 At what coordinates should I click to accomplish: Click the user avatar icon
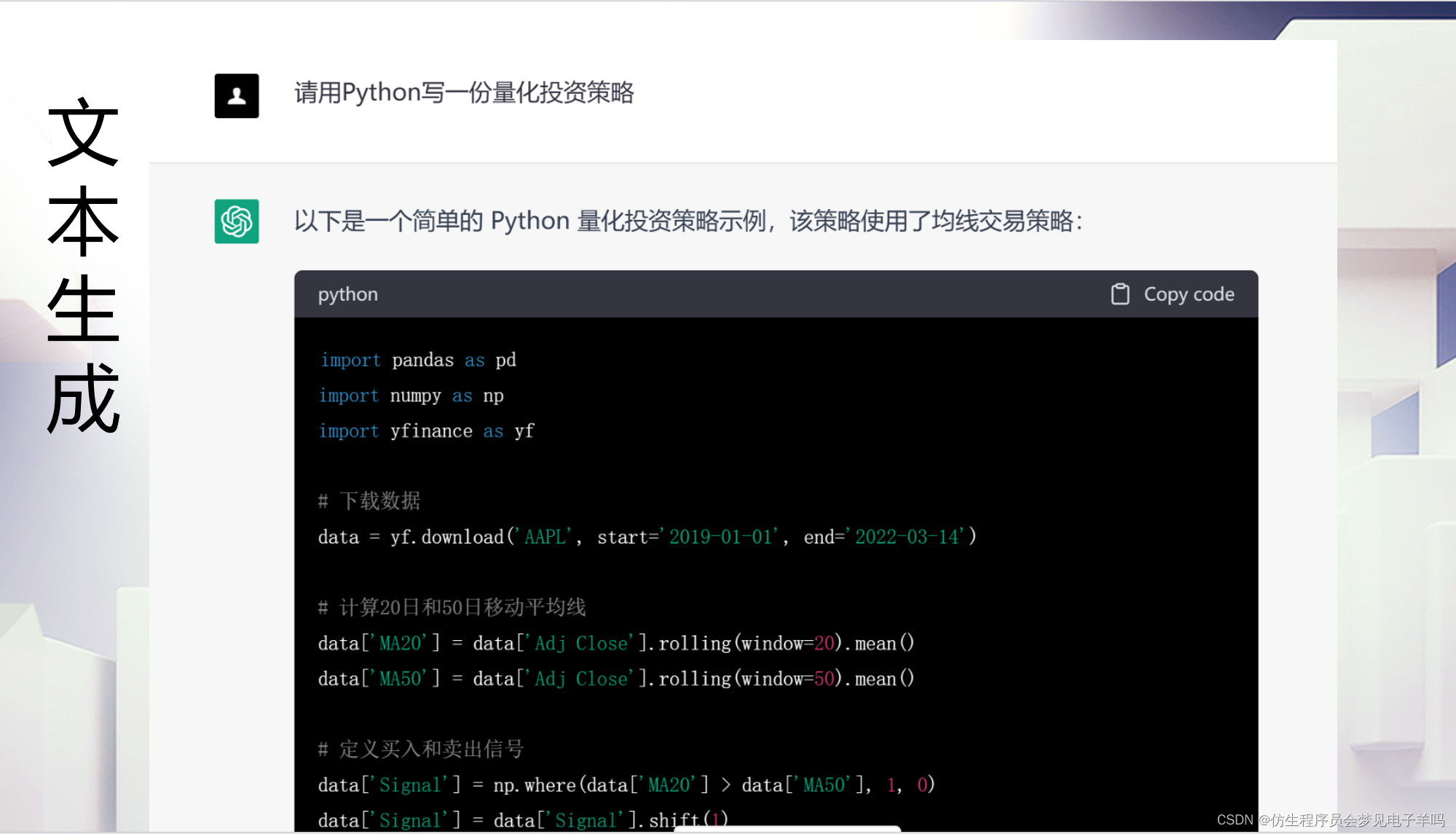coord(237,95)
